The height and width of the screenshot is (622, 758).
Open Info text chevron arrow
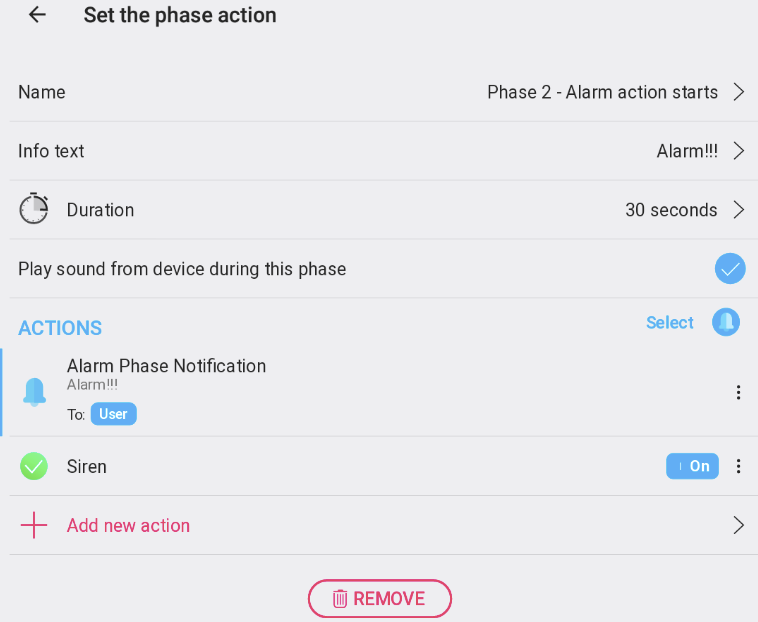739,151
